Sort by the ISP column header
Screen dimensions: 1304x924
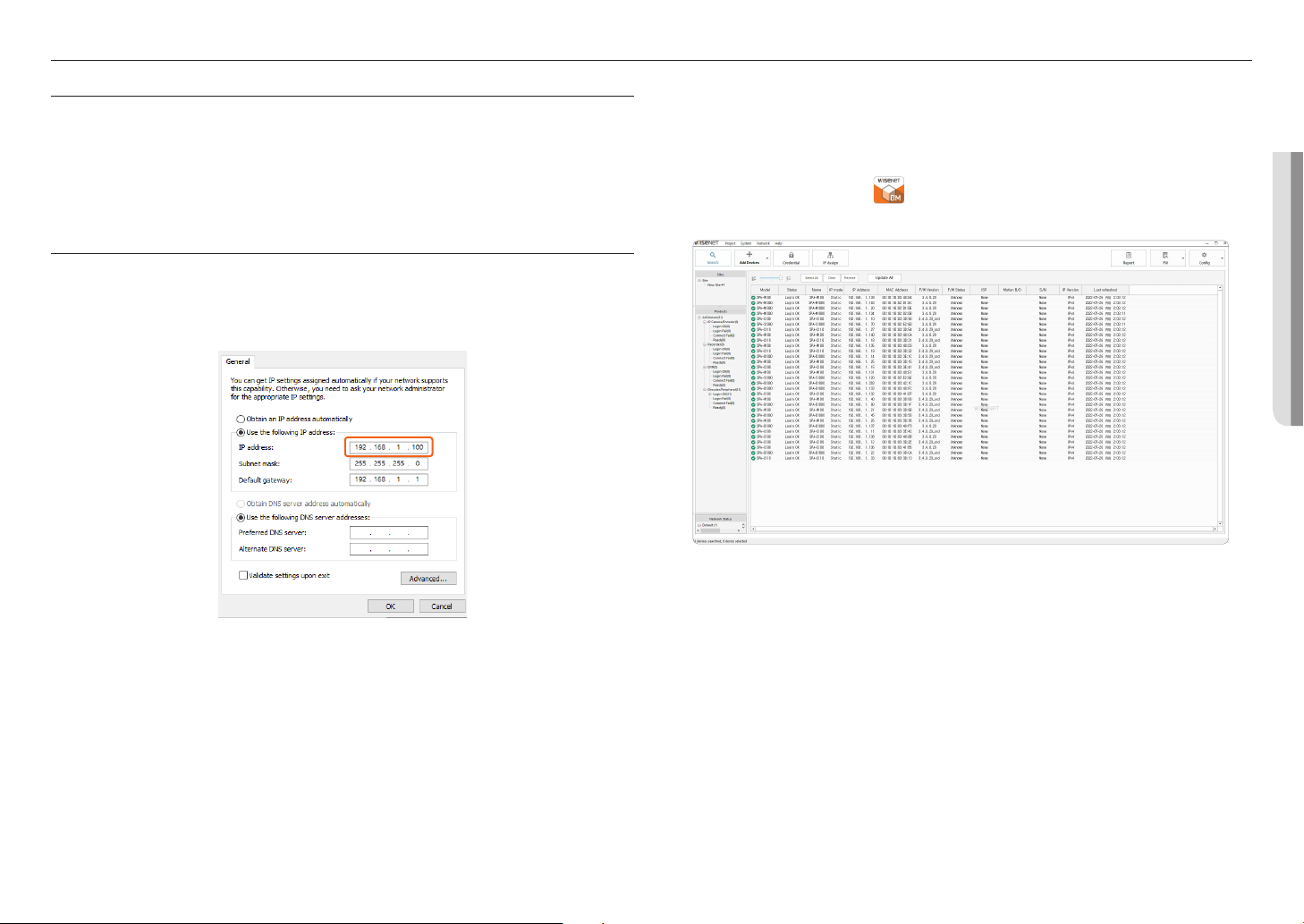984,290
